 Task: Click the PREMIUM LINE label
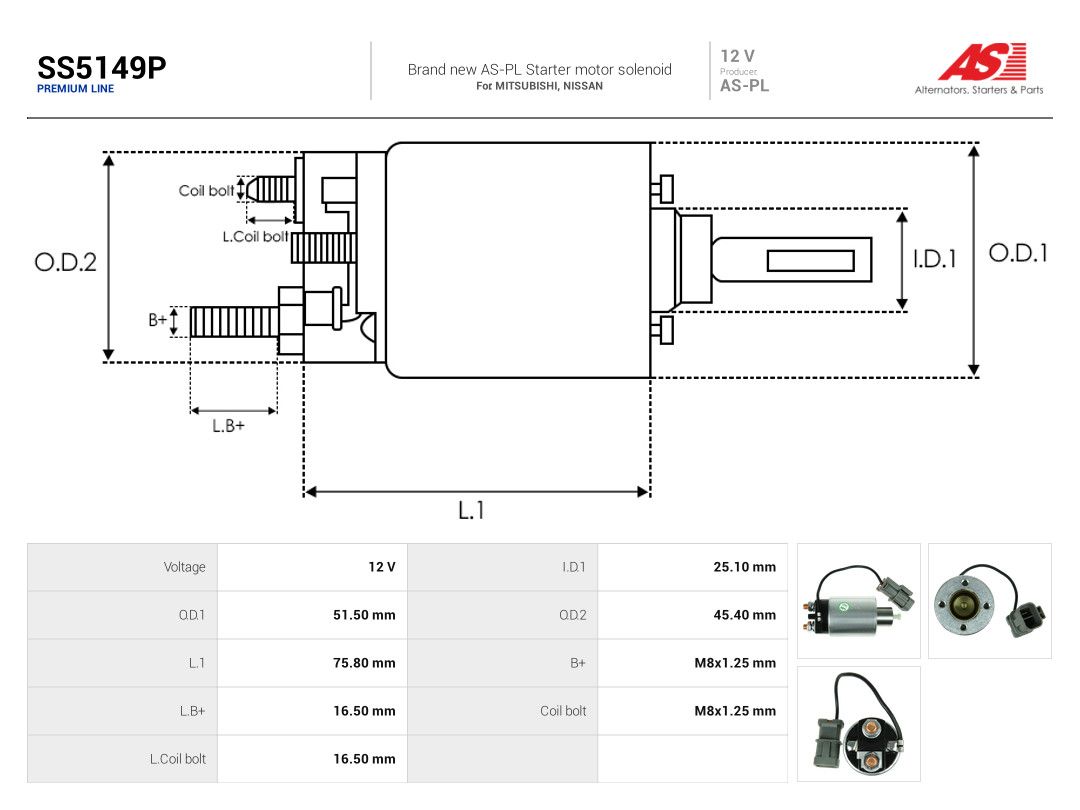click(75, 89)
